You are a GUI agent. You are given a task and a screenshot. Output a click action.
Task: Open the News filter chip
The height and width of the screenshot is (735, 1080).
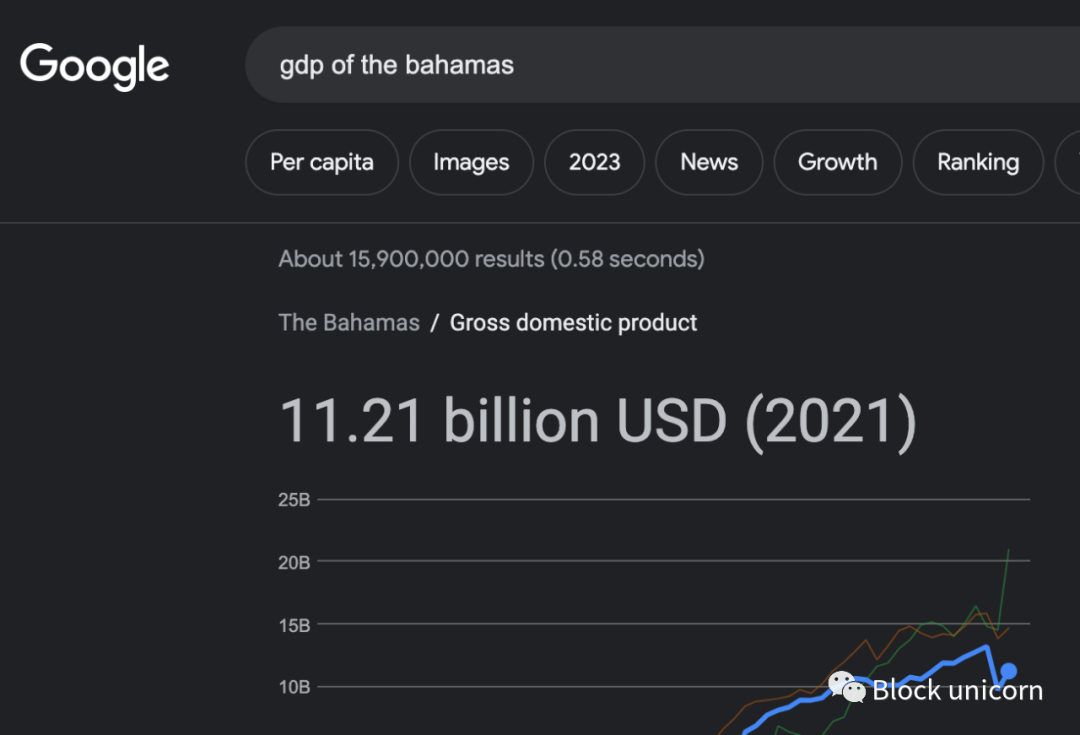(709, 162)
